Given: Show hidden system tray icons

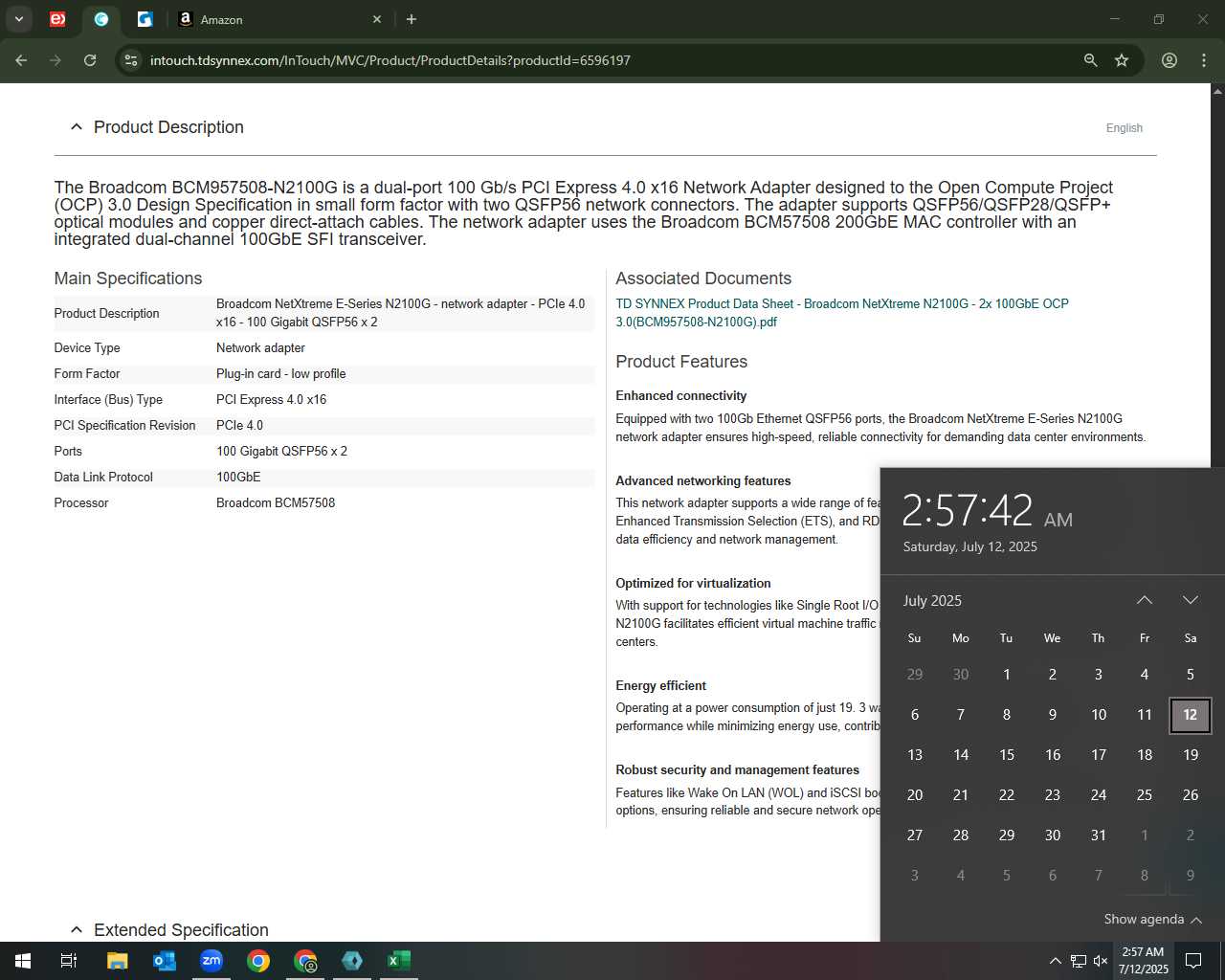Looking at the screenshot, I should pyautogui.click(x=1055, y=961).
